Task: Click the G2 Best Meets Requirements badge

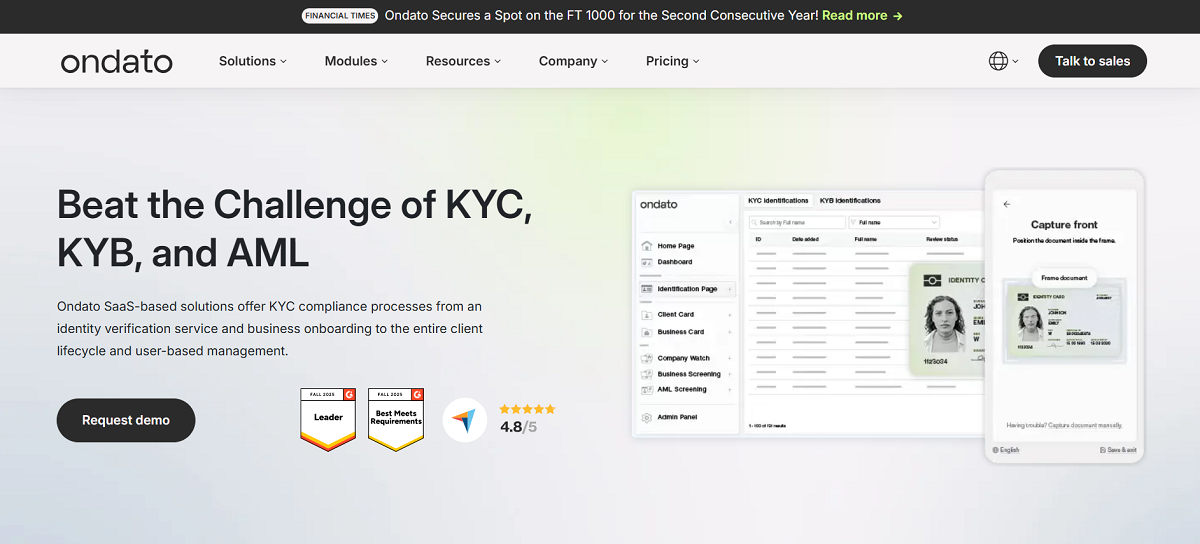Action: pos(395,419)
